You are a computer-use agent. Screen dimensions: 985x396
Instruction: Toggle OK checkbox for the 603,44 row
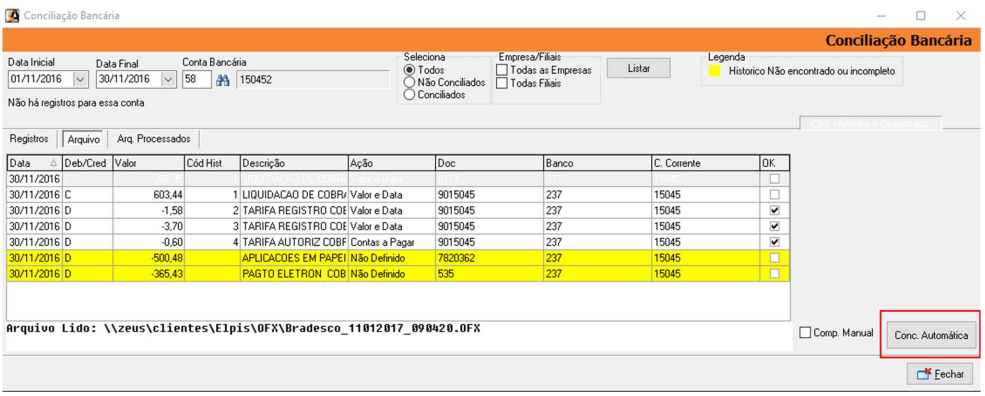(775, 194)
